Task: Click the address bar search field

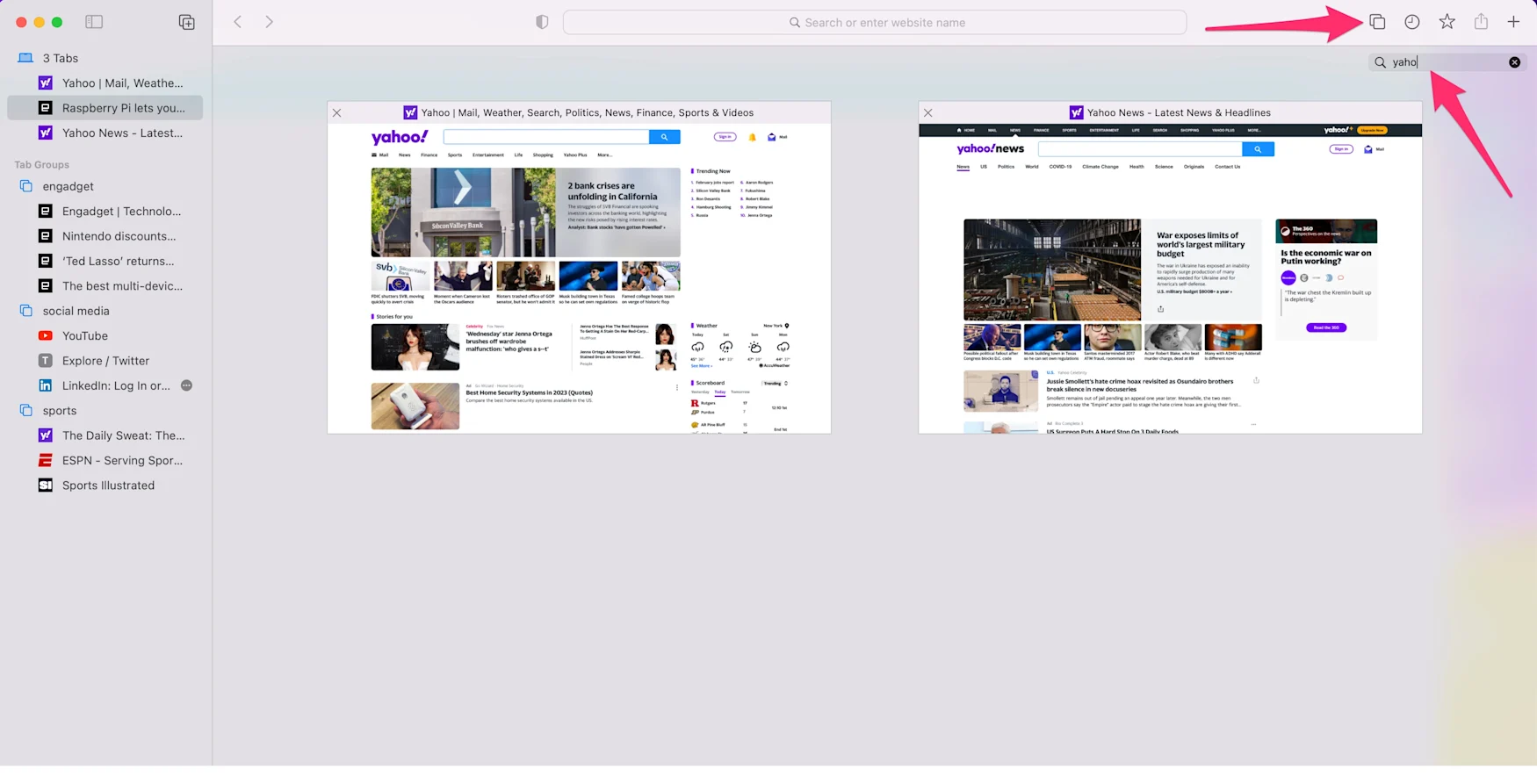Action: (875, 23)
